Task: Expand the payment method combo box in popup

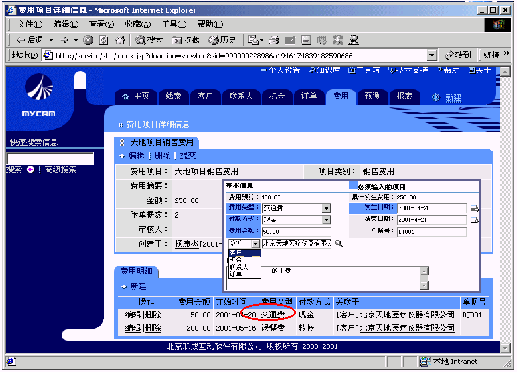Action: tap(326, 220)
